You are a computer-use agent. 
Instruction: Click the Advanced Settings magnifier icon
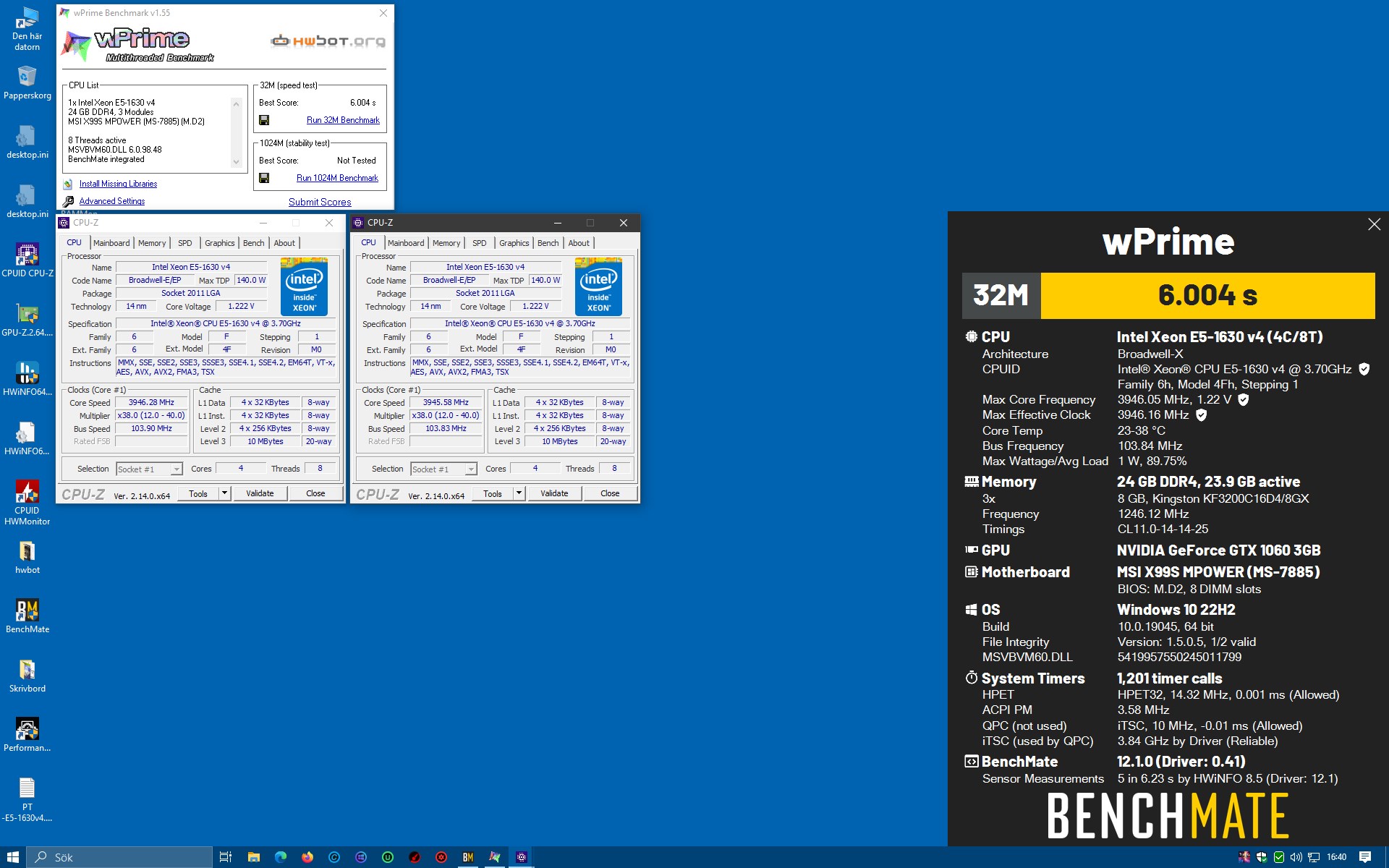(68, 201)
